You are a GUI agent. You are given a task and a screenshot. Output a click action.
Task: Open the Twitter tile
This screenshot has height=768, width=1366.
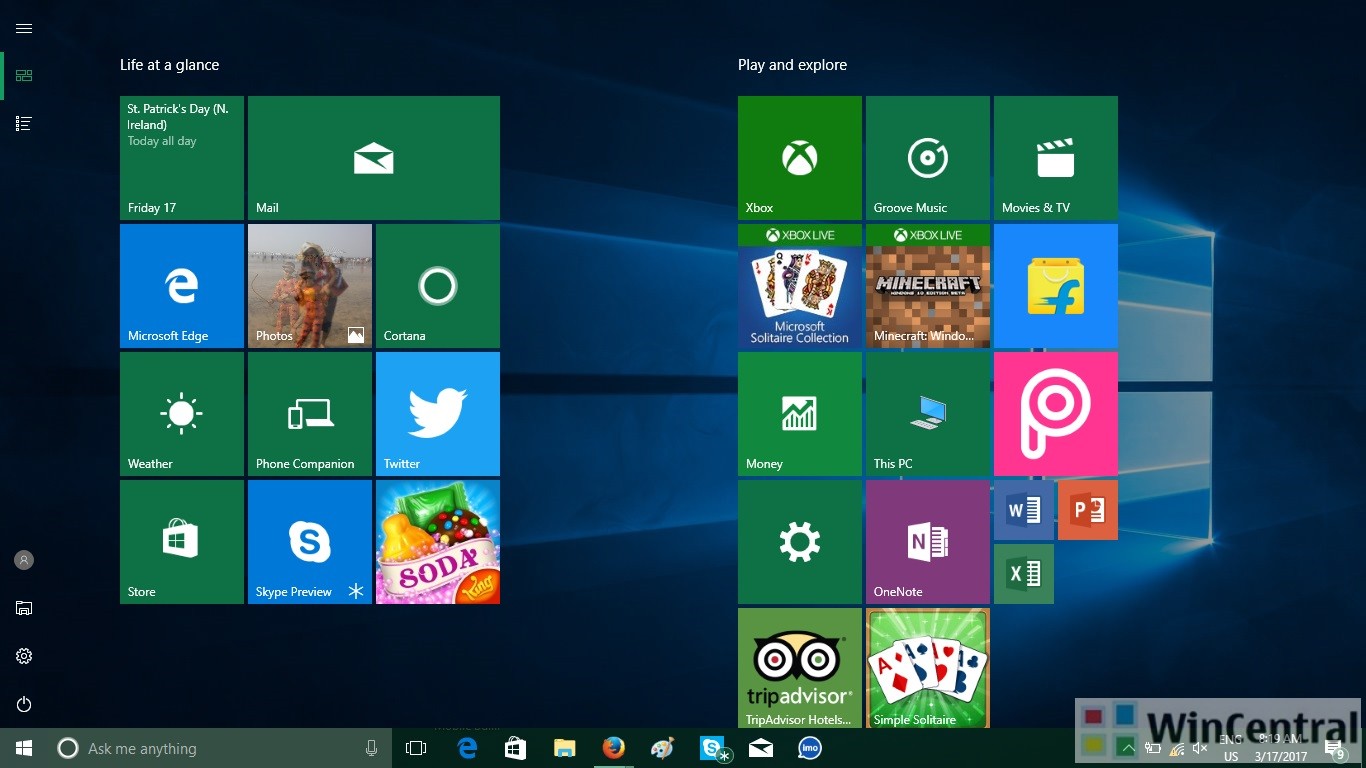click(438, 414)
